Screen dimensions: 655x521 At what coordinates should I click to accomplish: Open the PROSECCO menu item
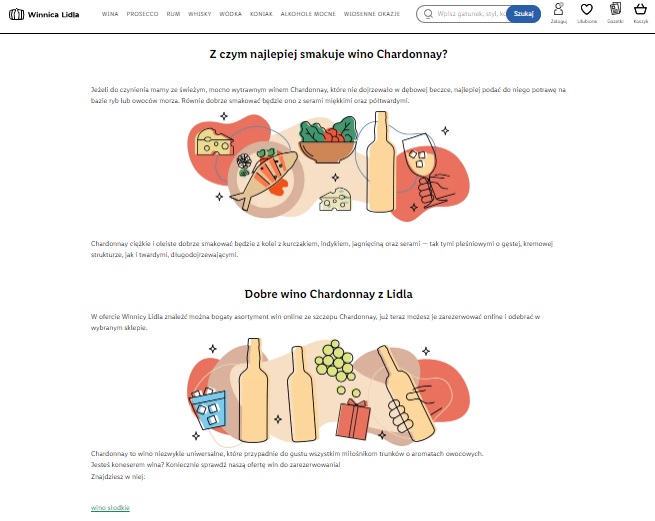pos(142,14)
